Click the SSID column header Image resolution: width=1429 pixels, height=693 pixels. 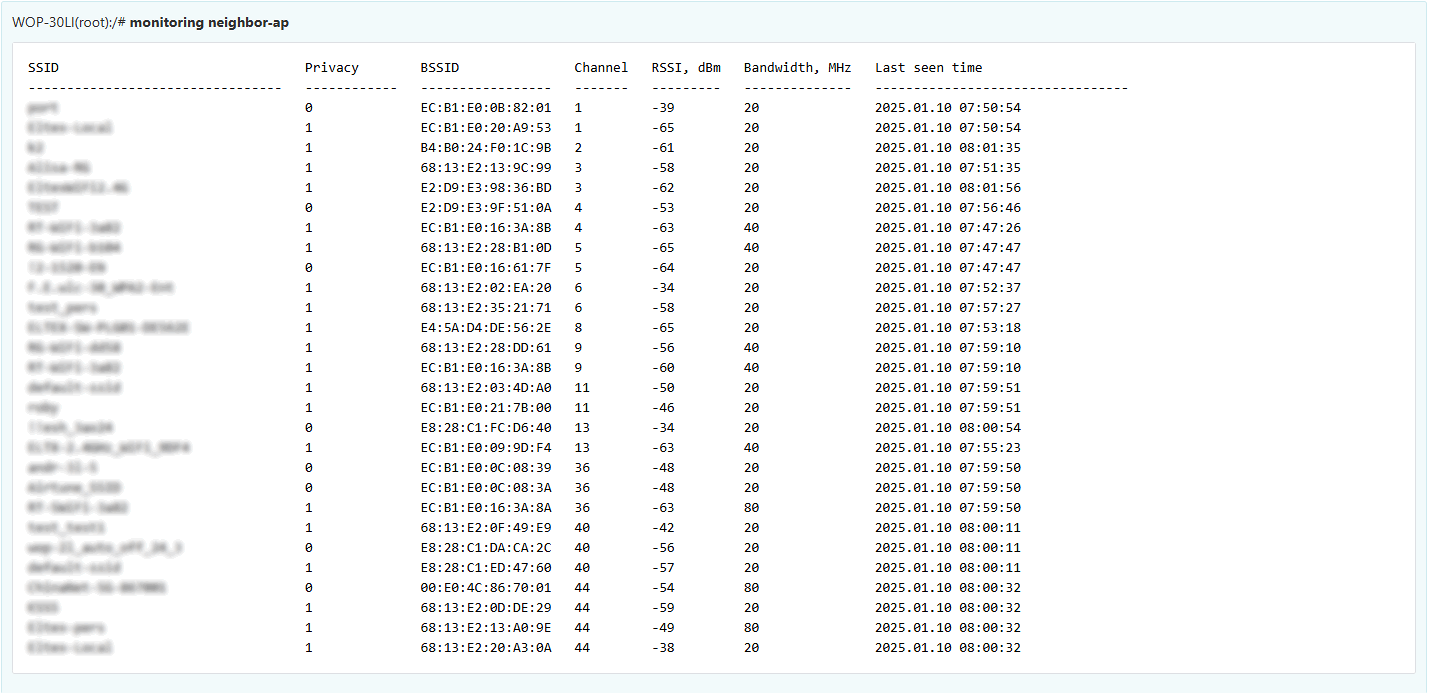[44, 68]
